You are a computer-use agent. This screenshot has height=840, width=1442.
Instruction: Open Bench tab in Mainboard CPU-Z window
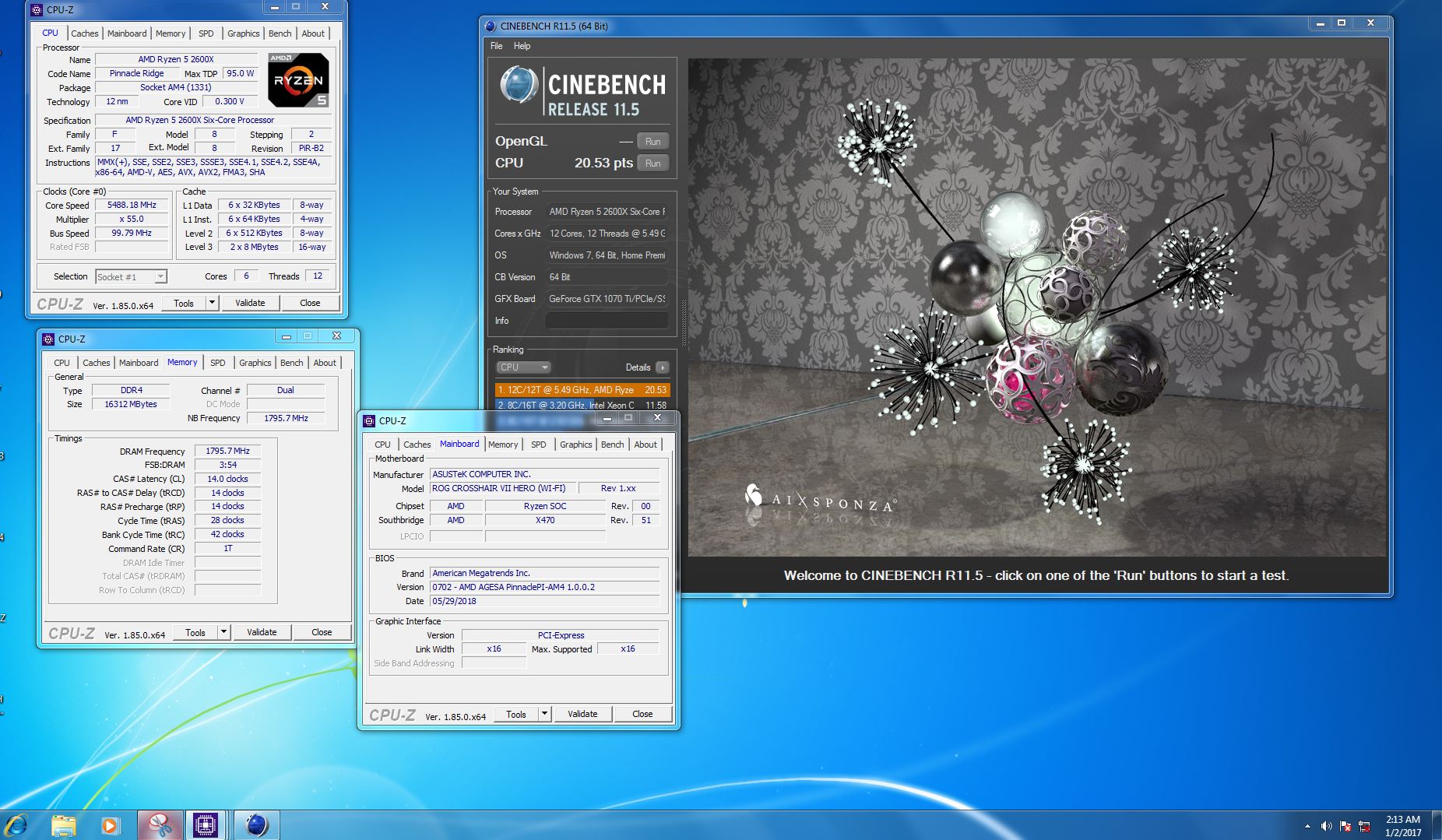pos(613,445)
